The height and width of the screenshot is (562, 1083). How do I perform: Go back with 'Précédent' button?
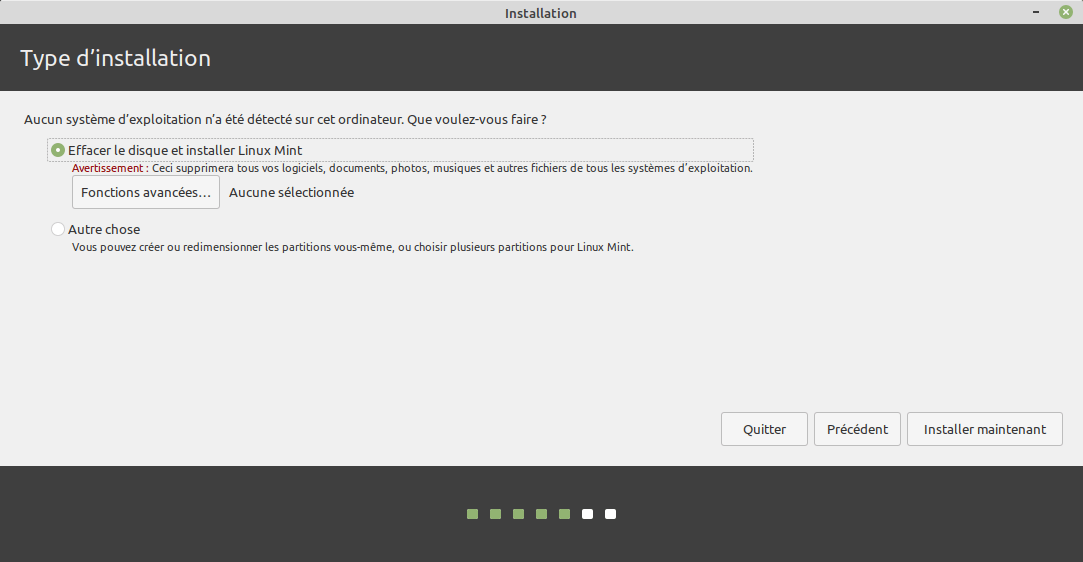857,429
